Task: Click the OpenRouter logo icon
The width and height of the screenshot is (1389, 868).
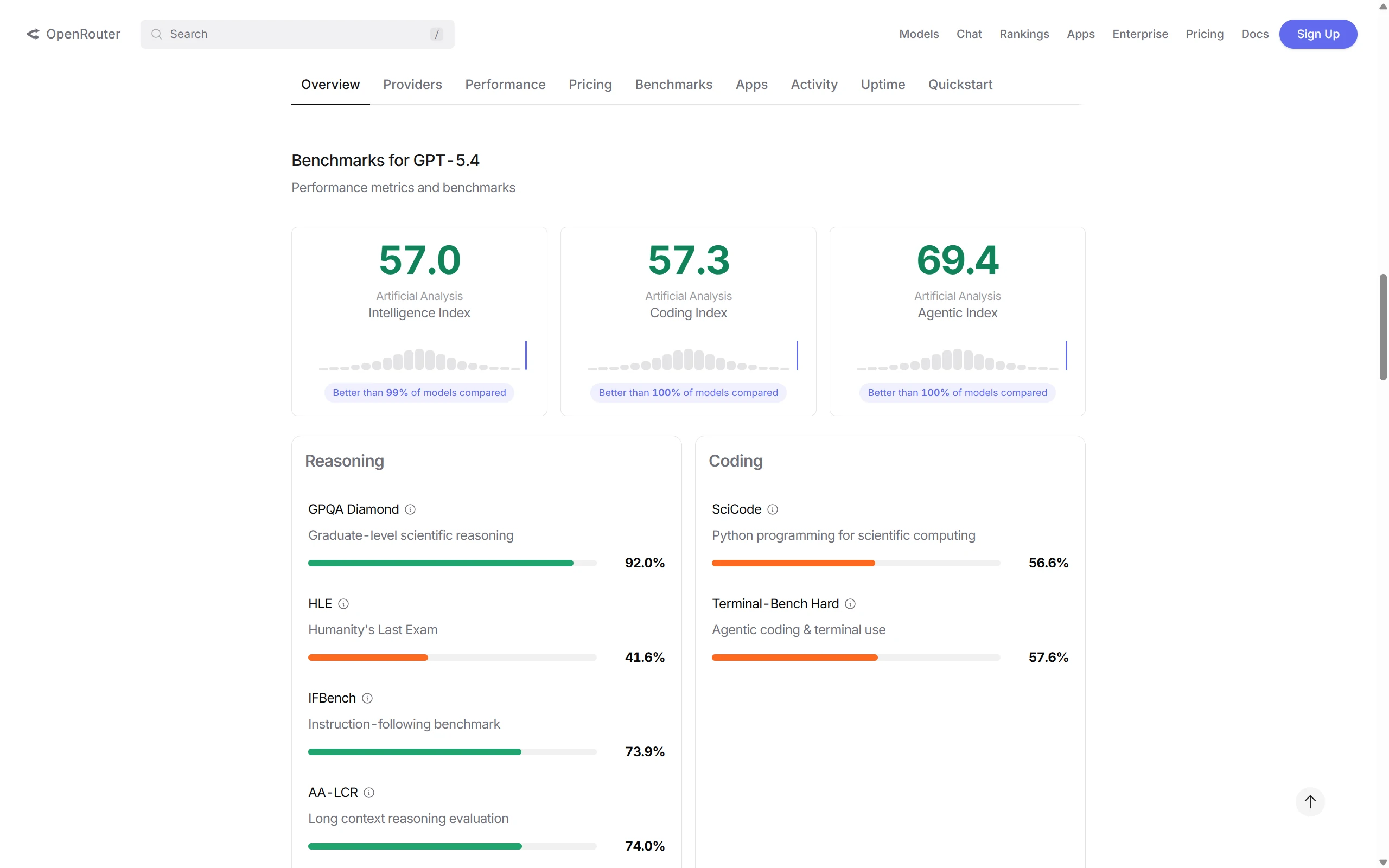Action: [x=33, y=34]
